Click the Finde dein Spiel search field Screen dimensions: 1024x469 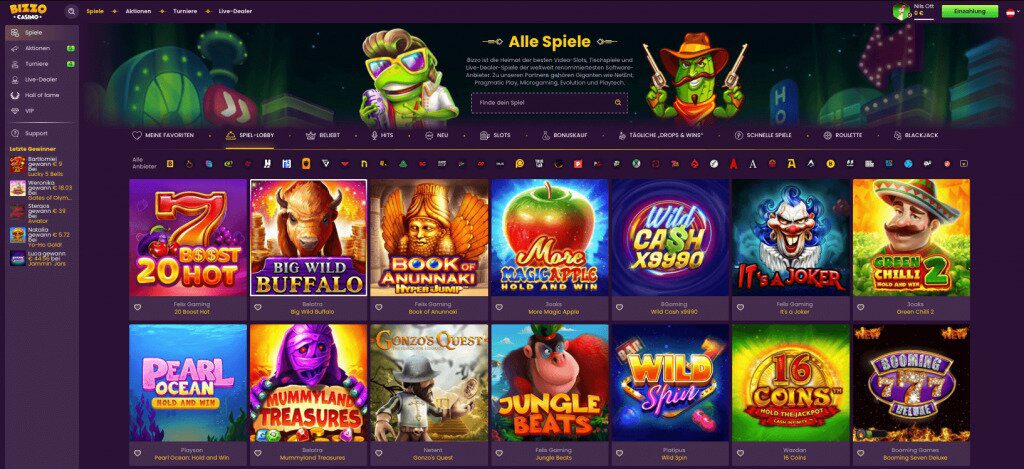click(549, 103)
